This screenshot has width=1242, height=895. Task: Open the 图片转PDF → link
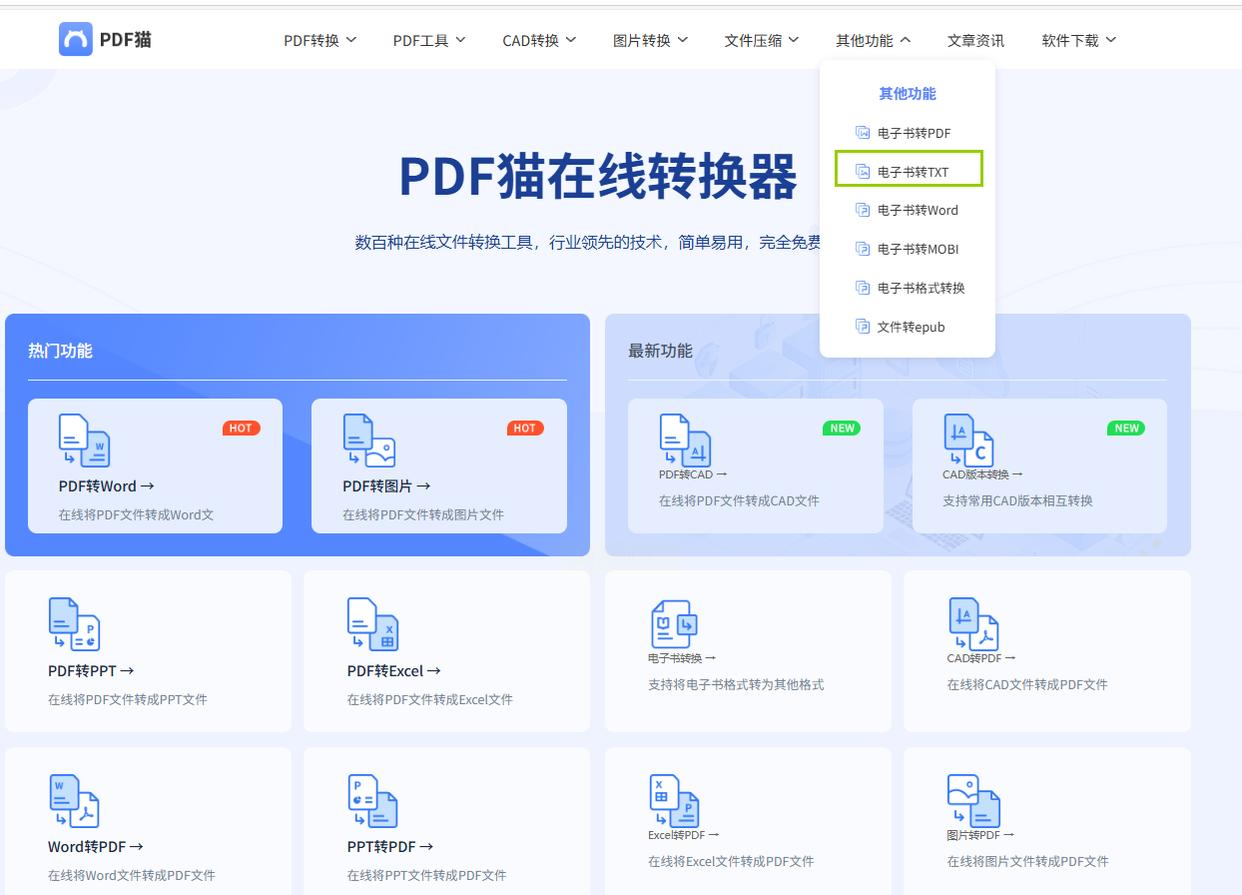pyautogui.click(x=980, y=834)
